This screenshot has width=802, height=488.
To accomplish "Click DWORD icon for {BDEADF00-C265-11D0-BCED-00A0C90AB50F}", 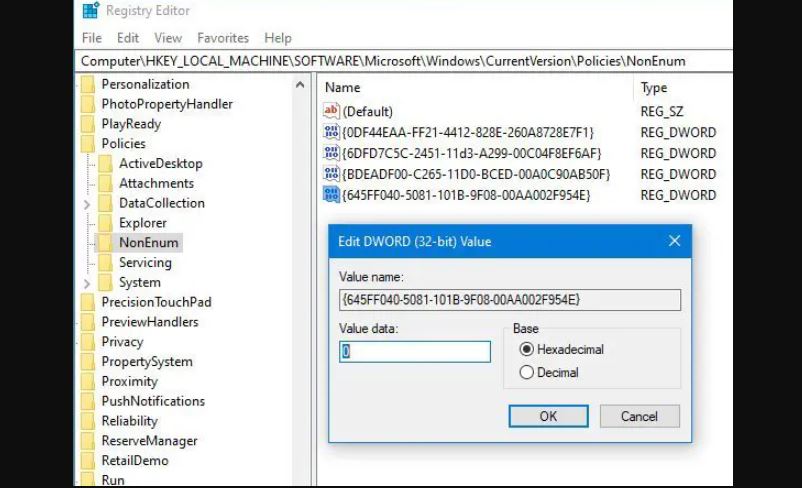I will [x=331, y=174].
